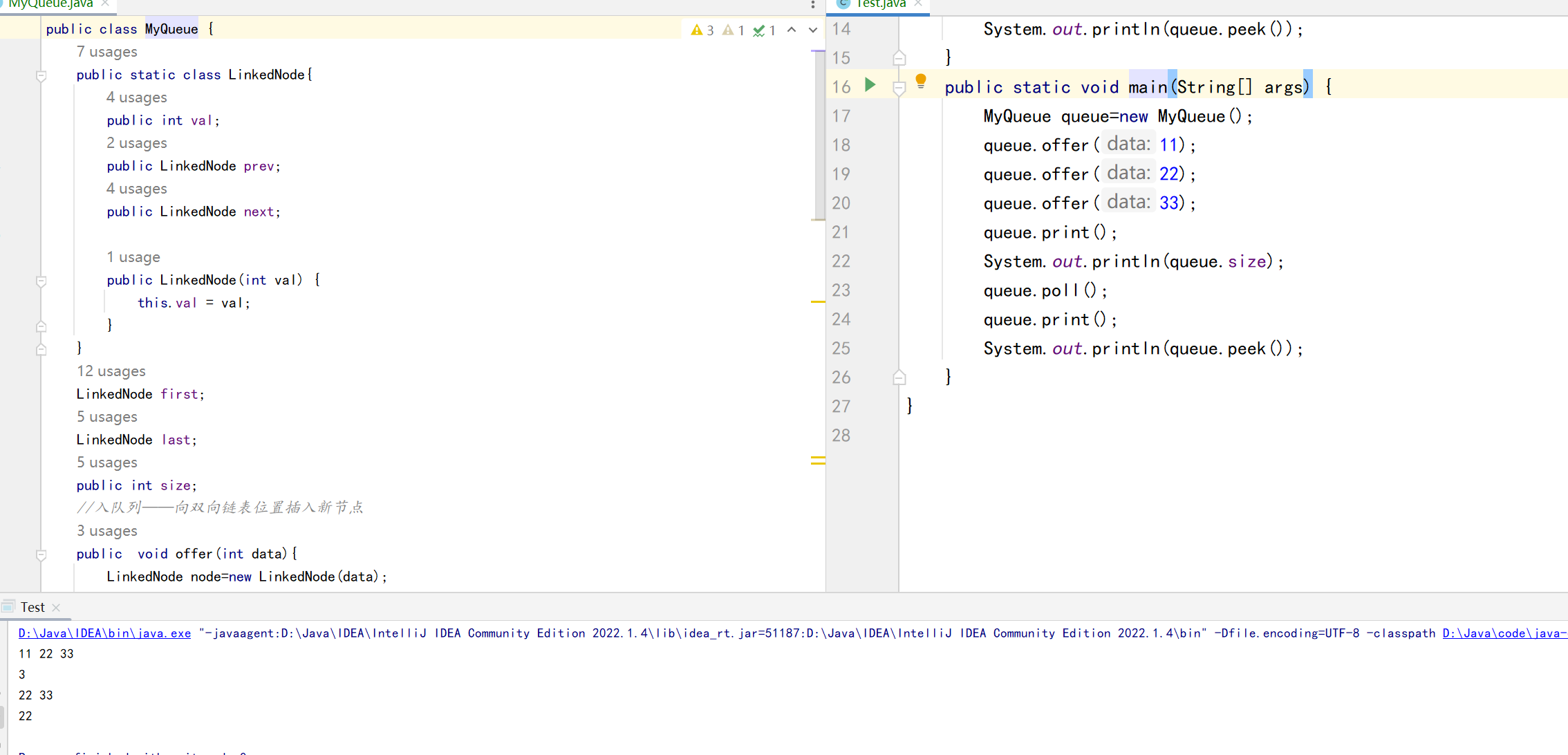Click the "12 usages" hint above first
The height and width of the screenshot is (755, 1568).
(111, 371)
